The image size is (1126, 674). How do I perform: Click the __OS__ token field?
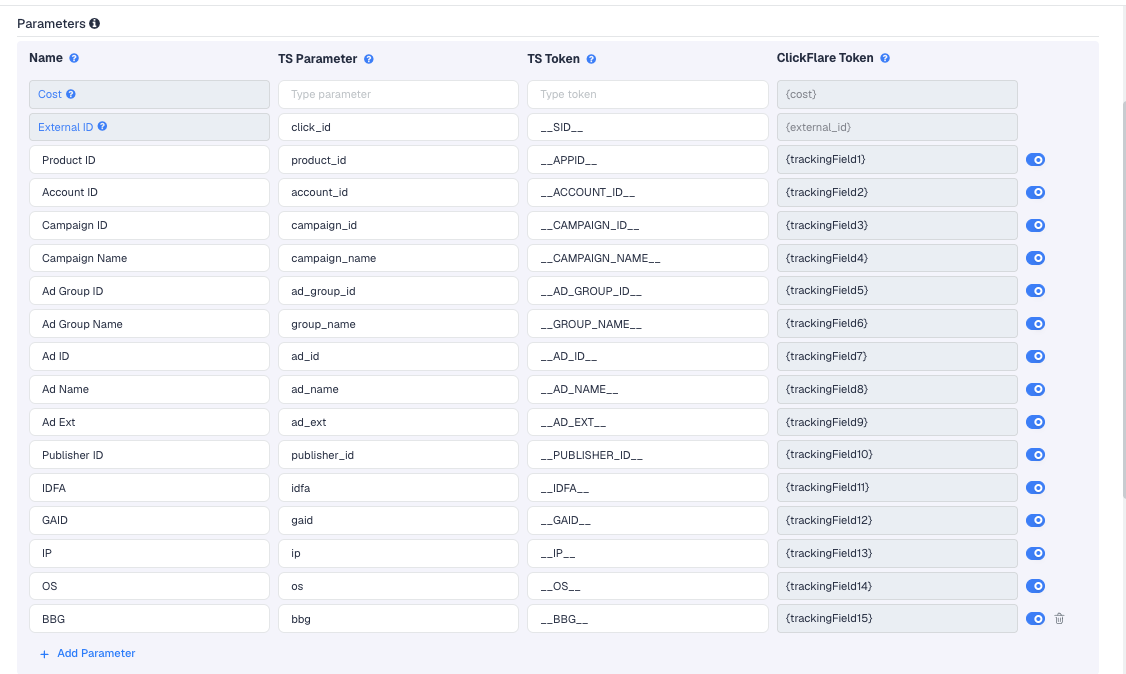tap(648, 586)
